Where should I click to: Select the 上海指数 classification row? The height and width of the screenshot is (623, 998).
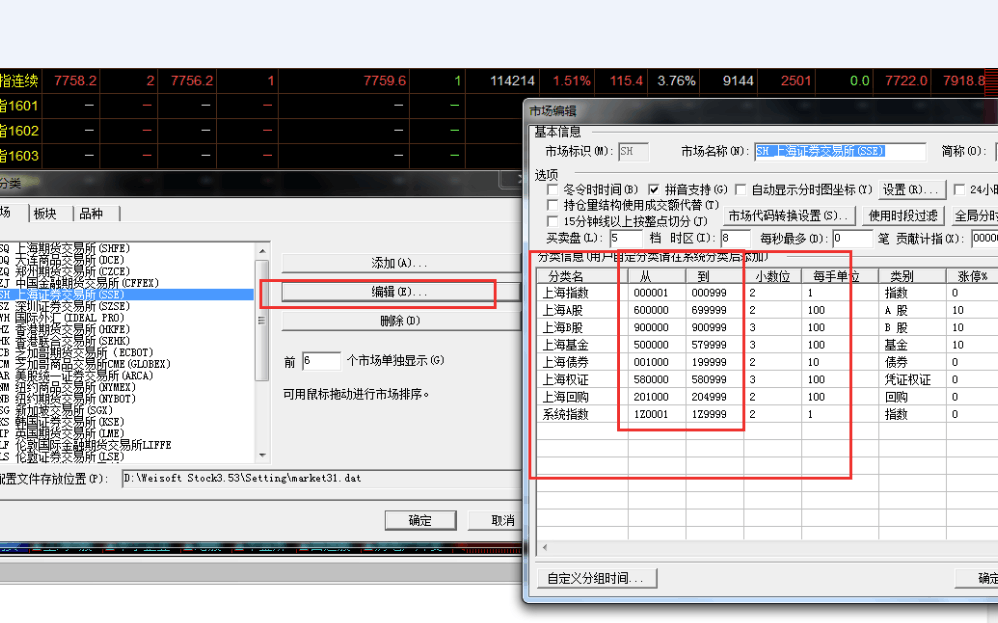[x=767, y=293]
